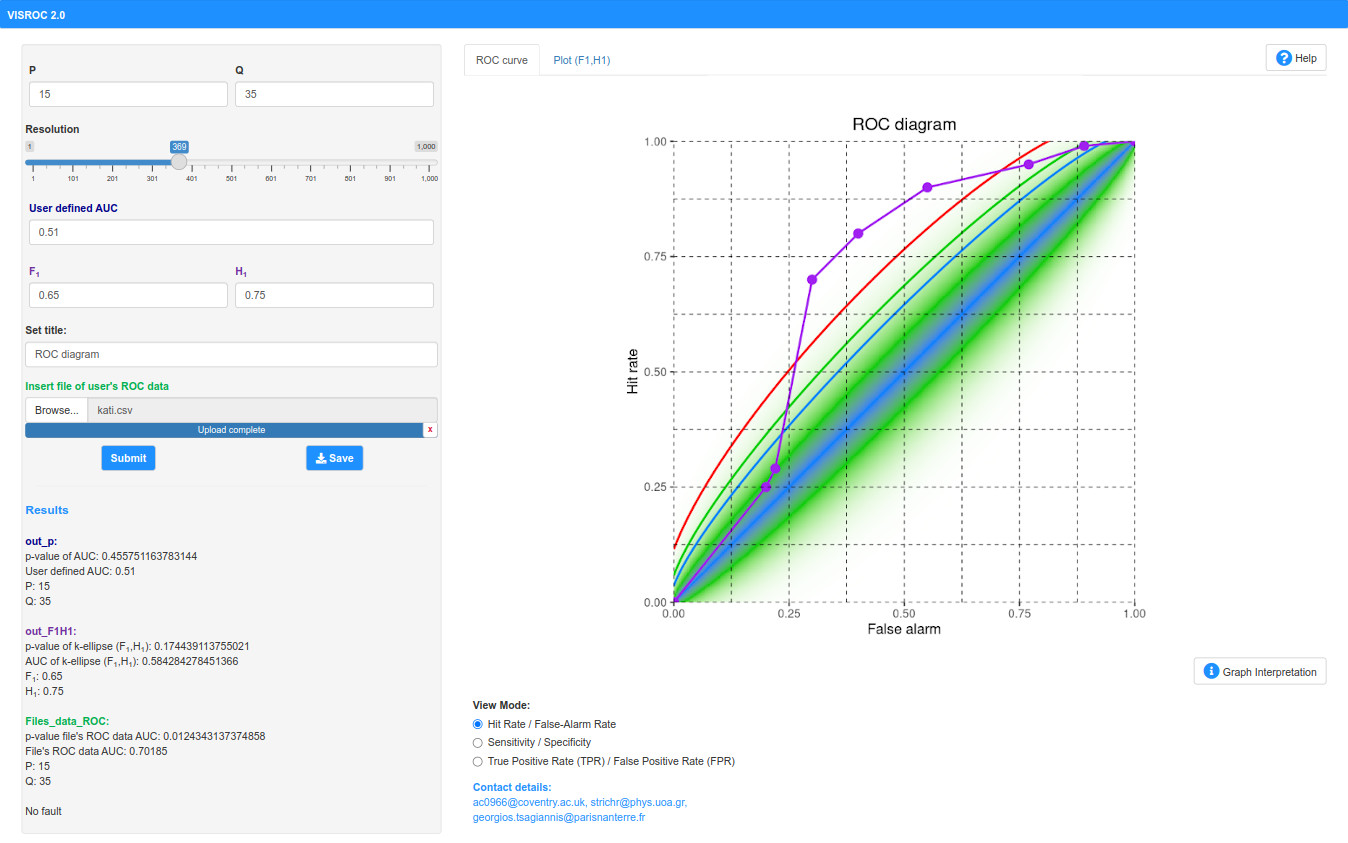Click the download icon on Save button
1348x843 pixels.
[x=320, y=458]
